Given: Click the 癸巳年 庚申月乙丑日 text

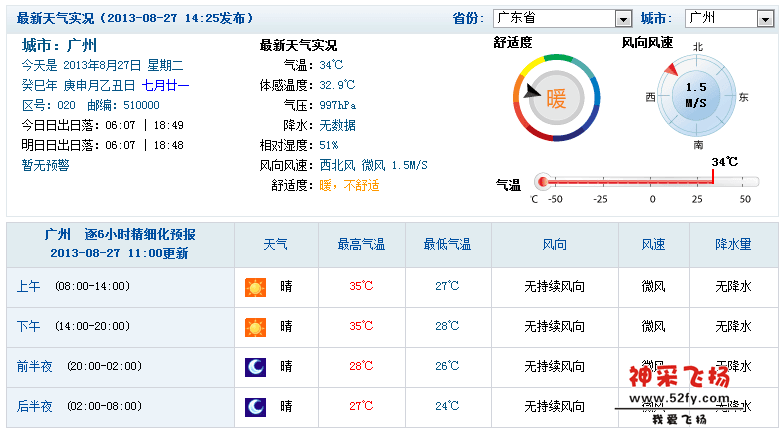Looking at the screenshot, I should pyautogui.click(x=78, y=85).
